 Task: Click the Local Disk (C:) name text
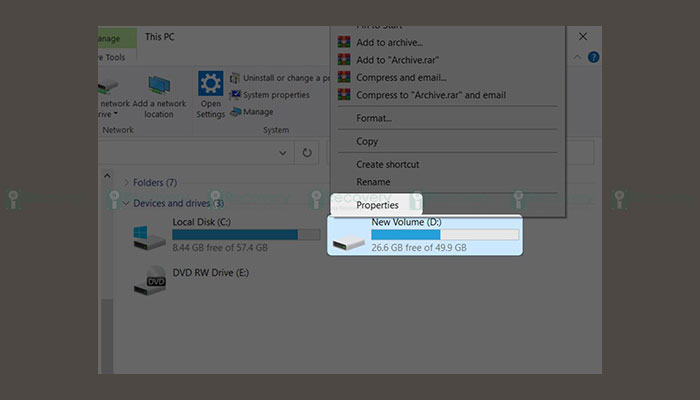(202, 222)
